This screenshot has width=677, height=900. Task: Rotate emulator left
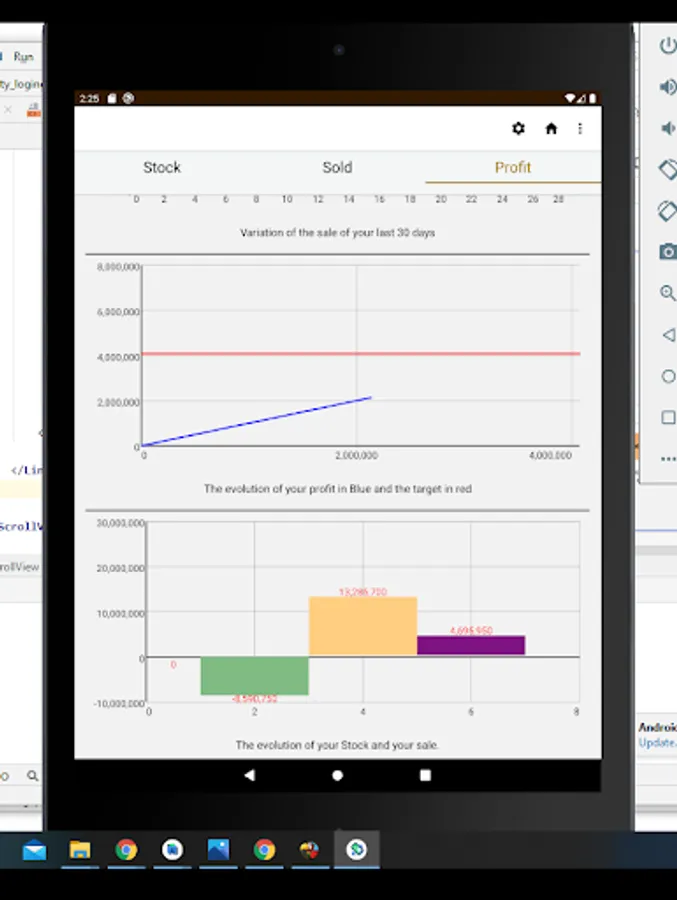pos(668,169)
